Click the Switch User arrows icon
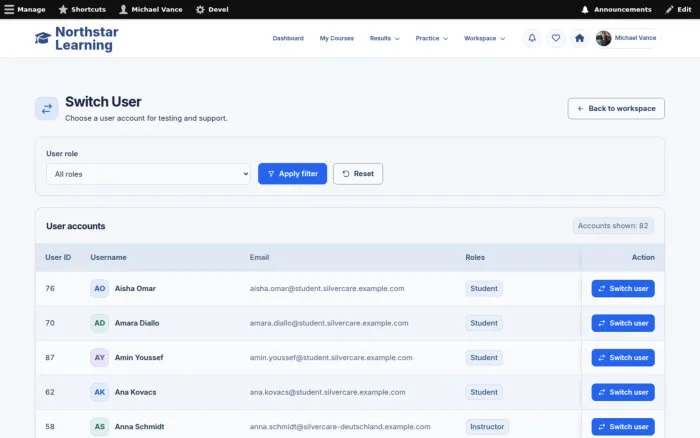Image resolution: width=700 pixels, height=438 pixels. (47, 108)
